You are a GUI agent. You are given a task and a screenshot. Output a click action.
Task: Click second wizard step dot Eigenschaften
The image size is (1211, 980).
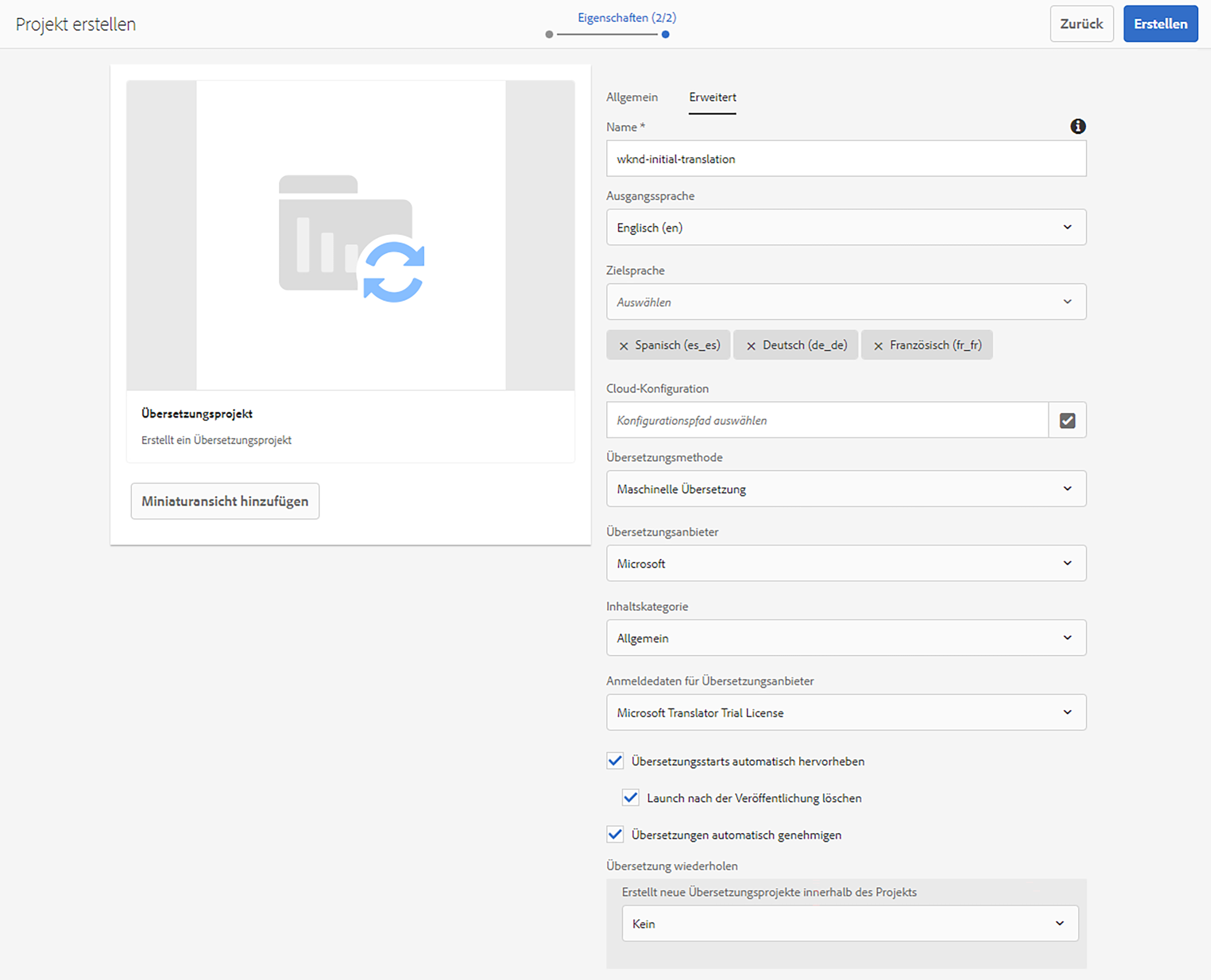click(666, 34)
